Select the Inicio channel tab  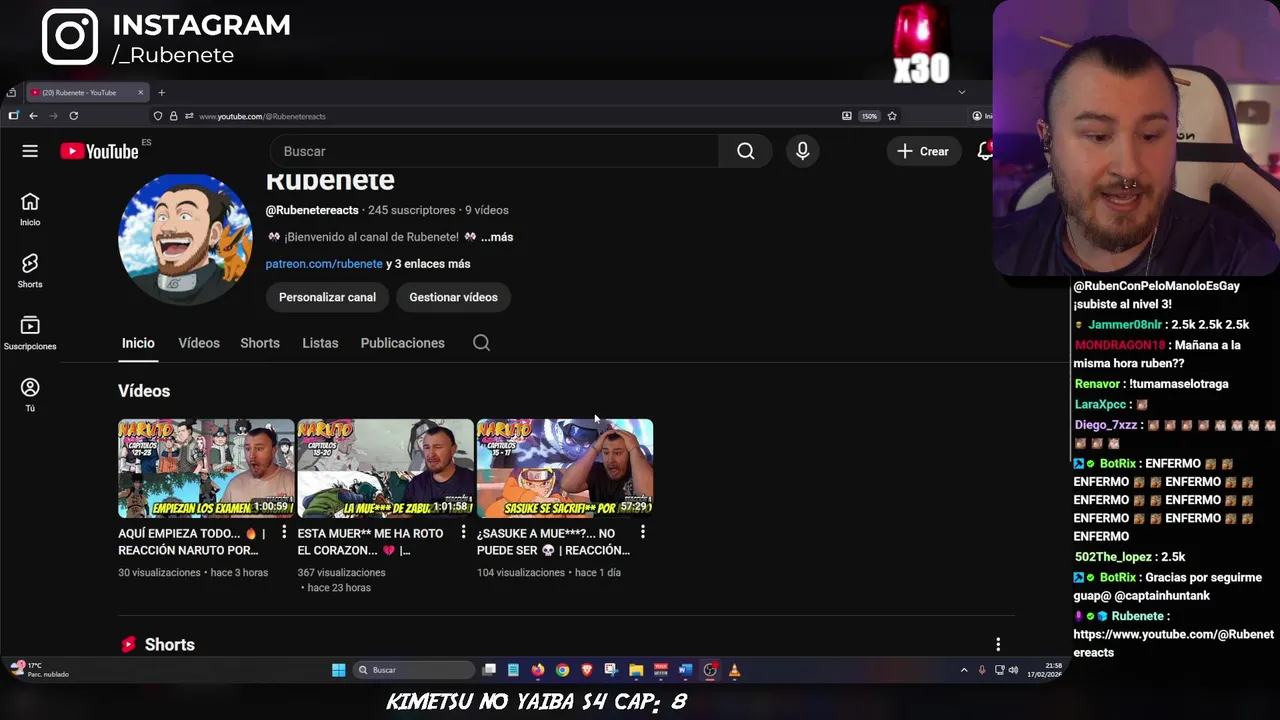138,343
